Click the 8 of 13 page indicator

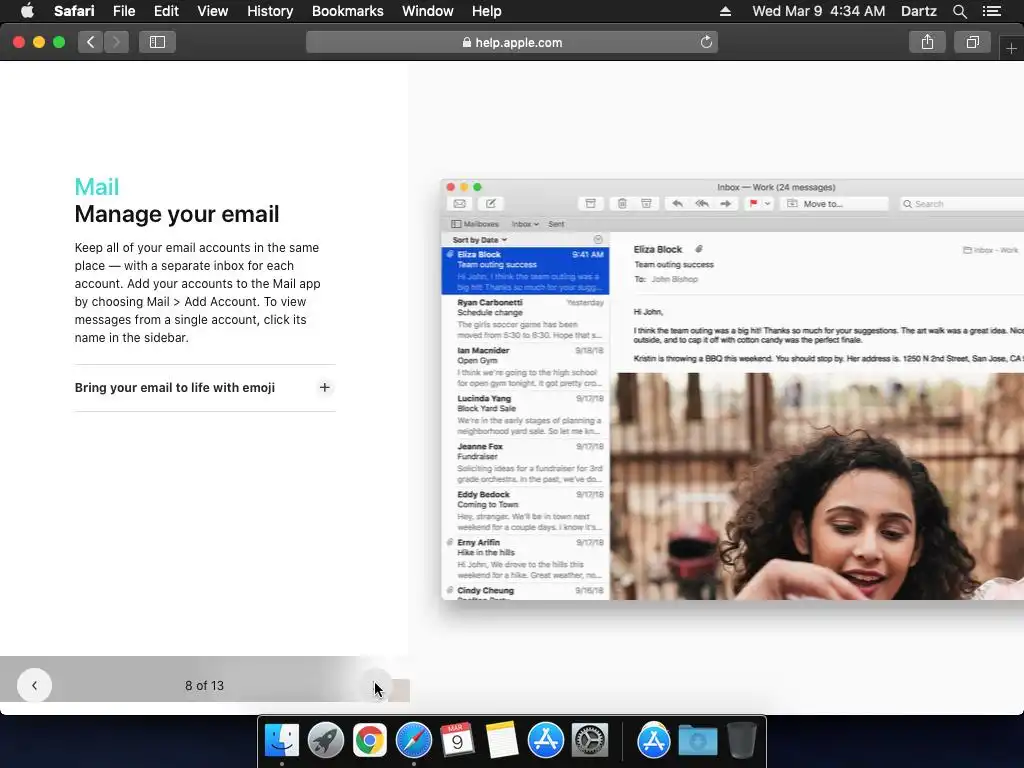[x=204, y=686]
